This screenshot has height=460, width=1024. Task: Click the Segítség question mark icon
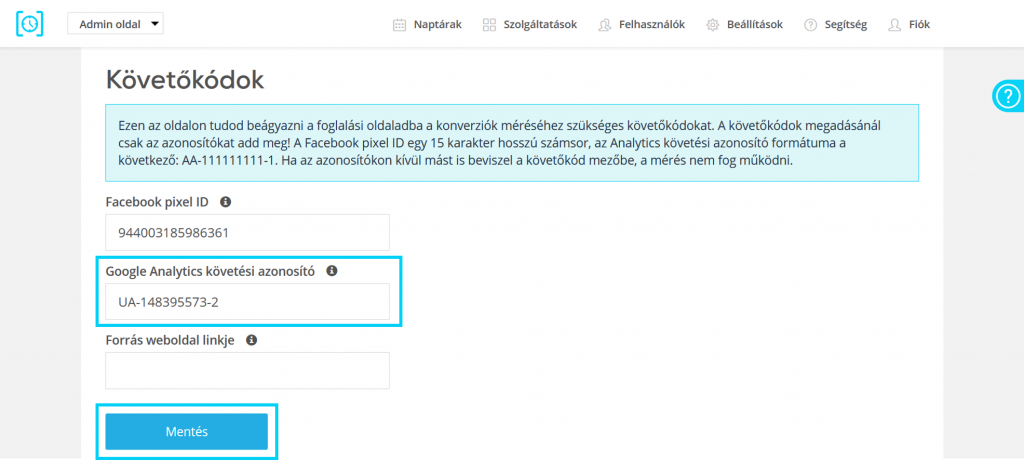coord(810,25)
